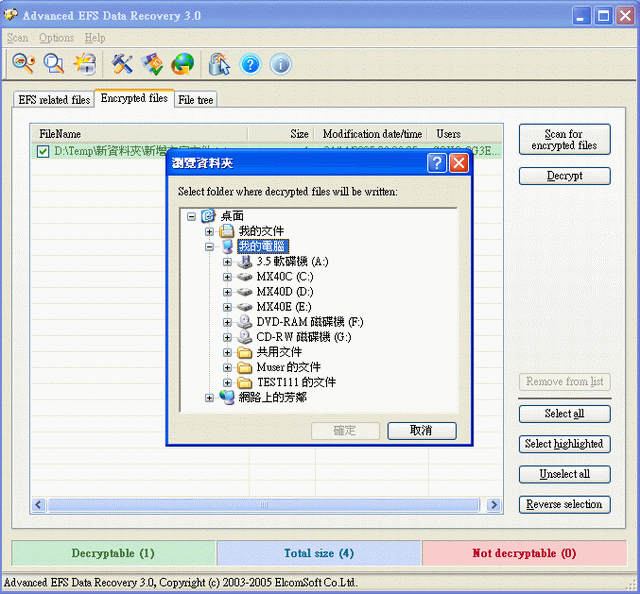Expand the DVD-RAM (F:) node
The height and width of the screenshot is (594, 640).
[x=227, y=322]
